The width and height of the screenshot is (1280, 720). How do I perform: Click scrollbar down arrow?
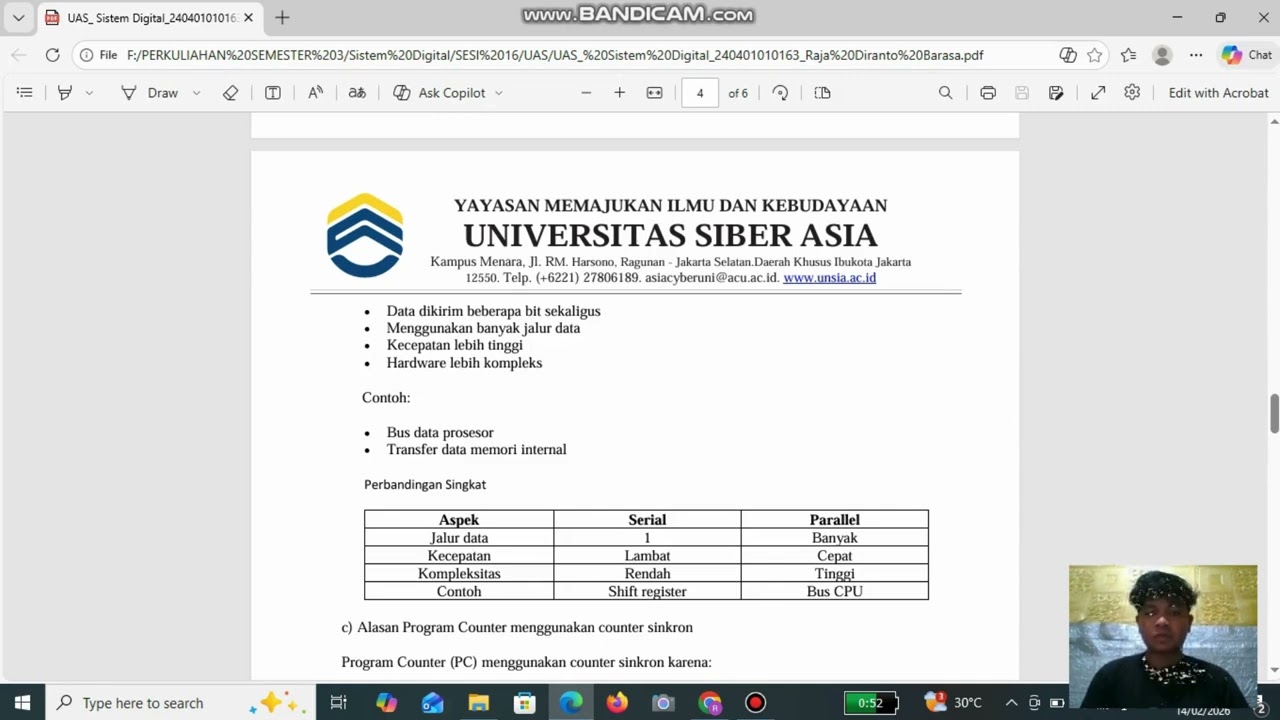[1274, 671]
